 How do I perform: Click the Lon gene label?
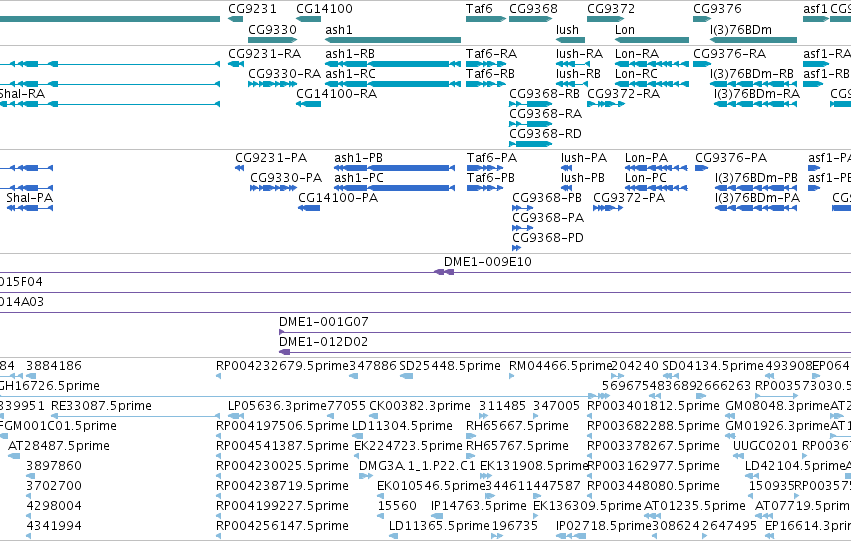[x=625, y=30]
